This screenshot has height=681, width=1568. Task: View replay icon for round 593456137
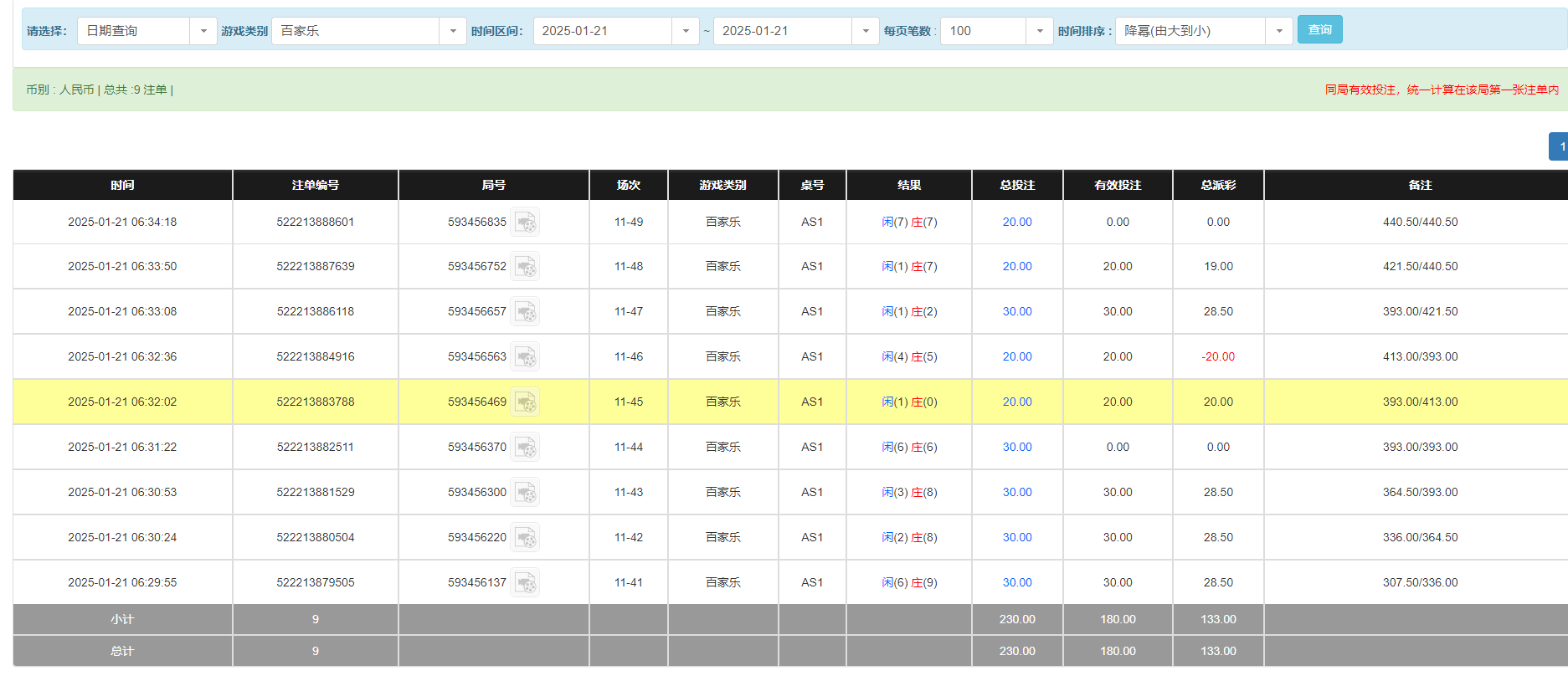click(x=526, y=583)
